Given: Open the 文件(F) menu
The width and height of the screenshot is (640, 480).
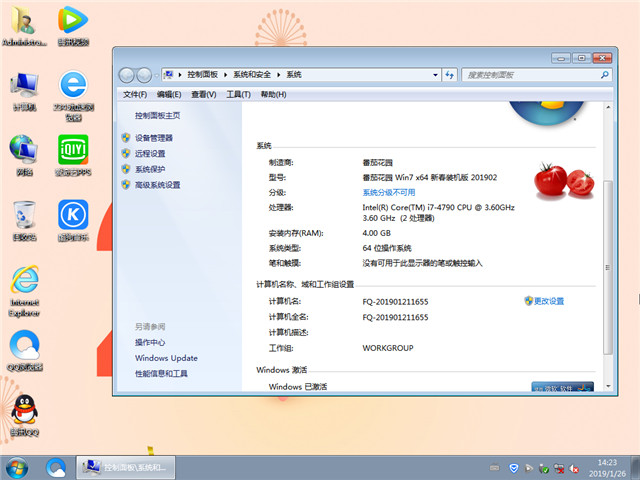Looking at the screenshot, I should coord(135,94).
